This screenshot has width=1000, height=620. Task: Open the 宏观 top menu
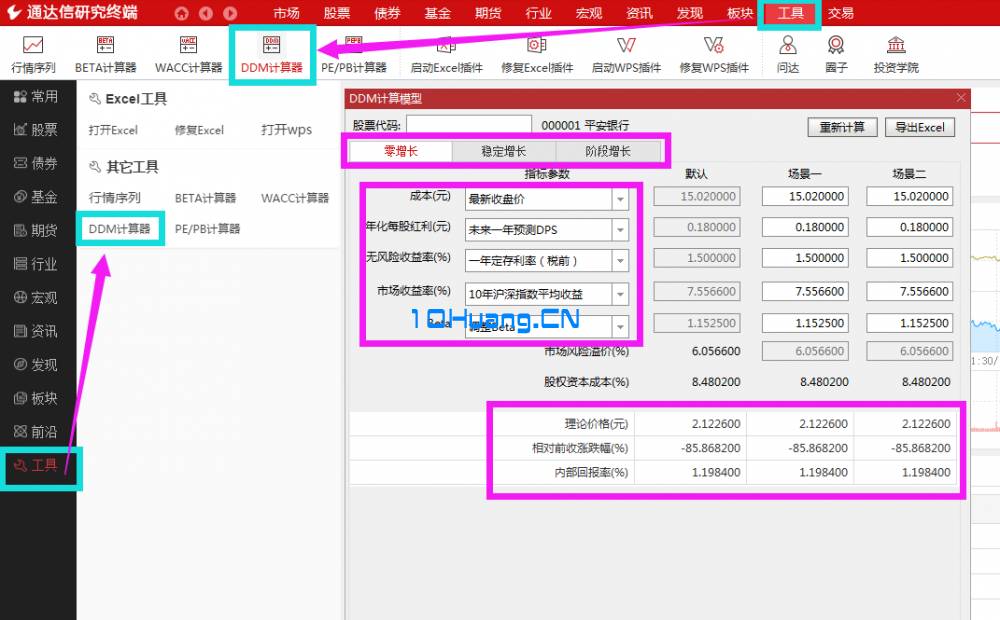click(x=589, y=13)
